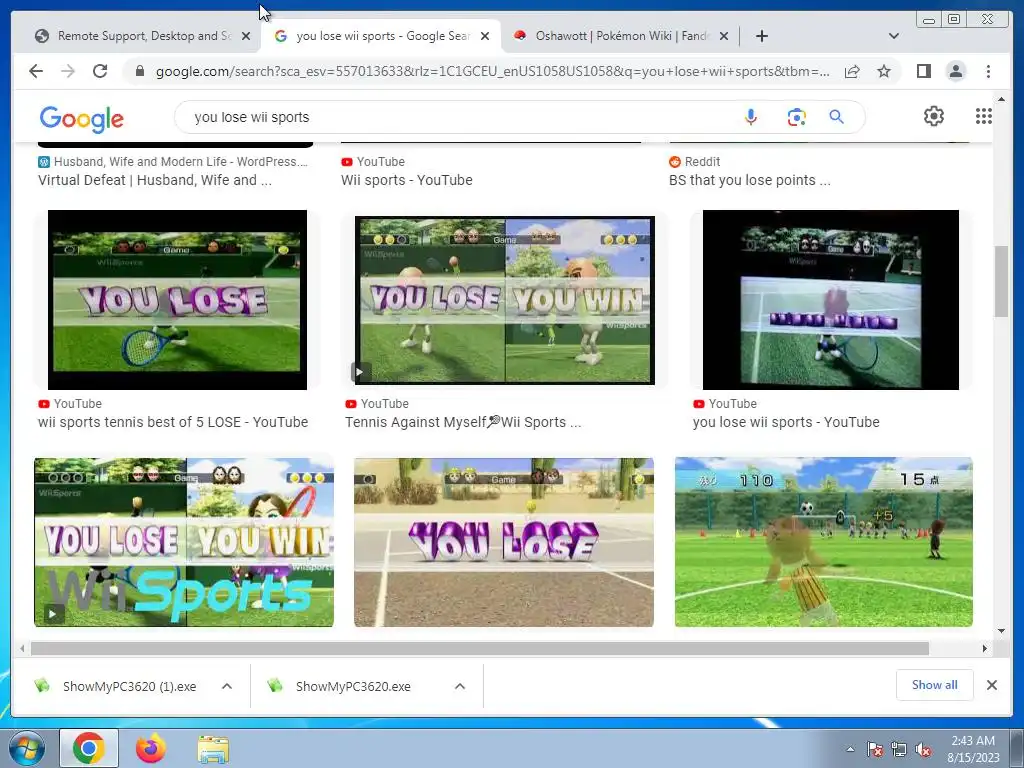
Task: Click the horizontal scrollbar thumb
Action: click(480, 648)
